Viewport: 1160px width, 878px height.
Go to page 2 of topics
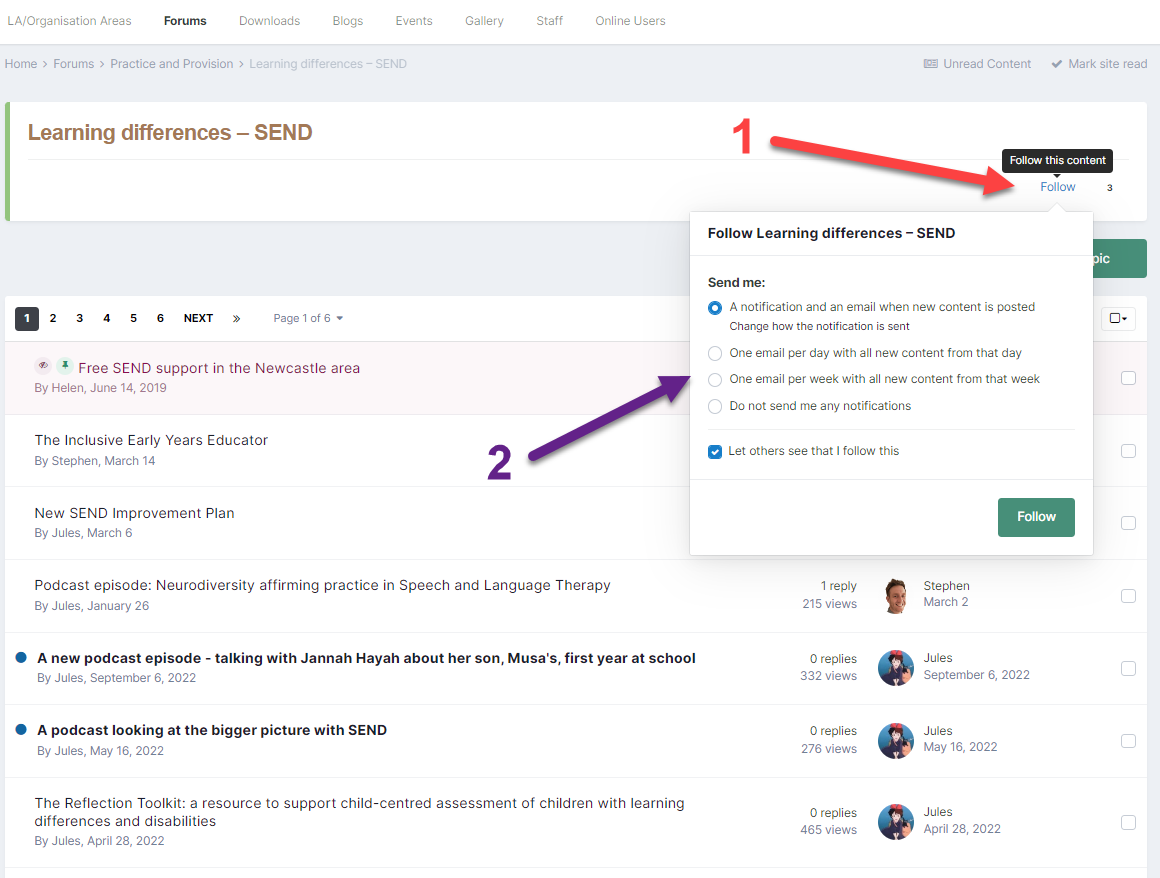point(53,318)
